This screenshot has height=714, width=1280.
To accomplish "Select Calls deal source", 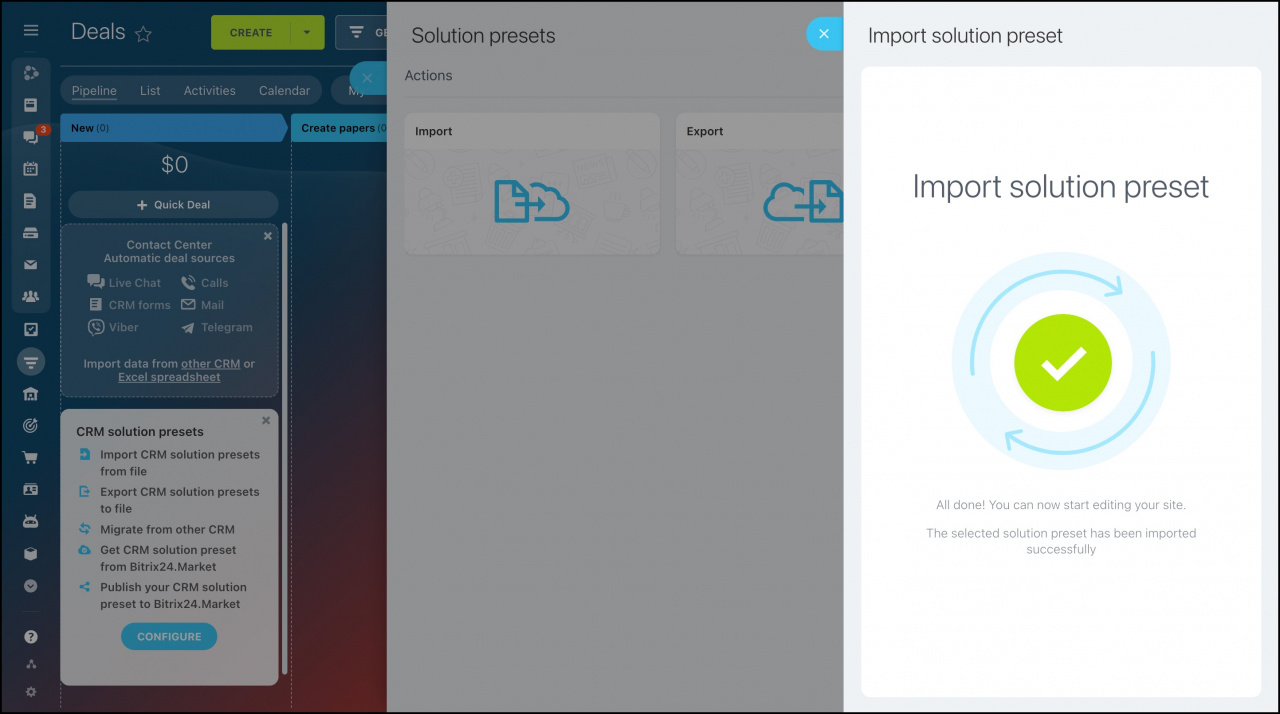I will pyautogui.click(x=205, y=283).
